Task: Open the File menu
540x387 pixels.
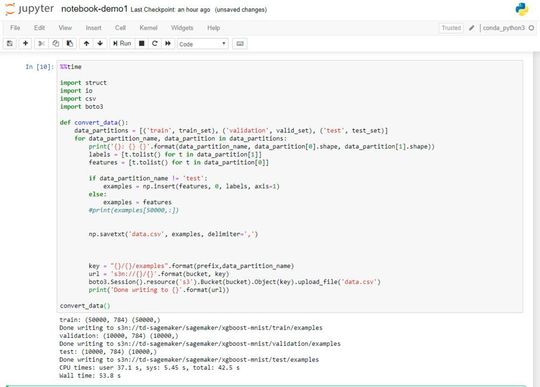Action: 15,28
